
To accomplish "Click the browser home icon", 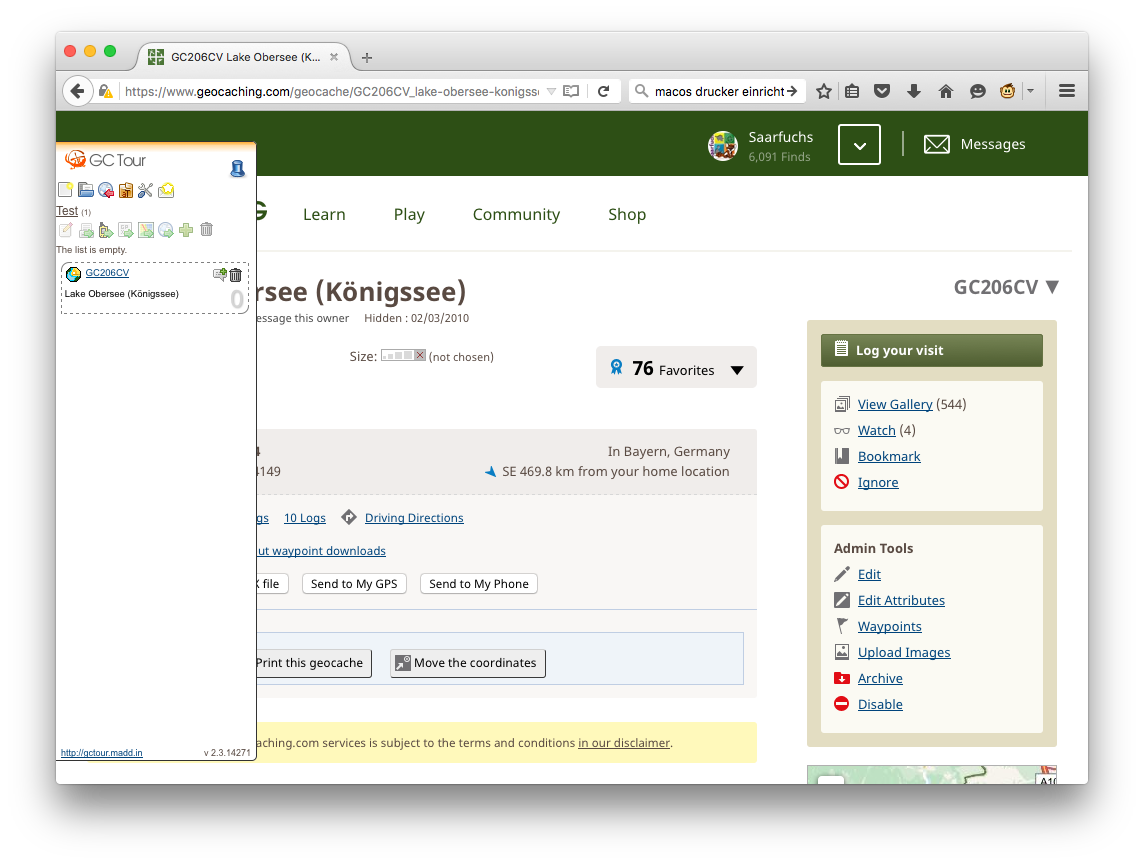I will 946,91.
